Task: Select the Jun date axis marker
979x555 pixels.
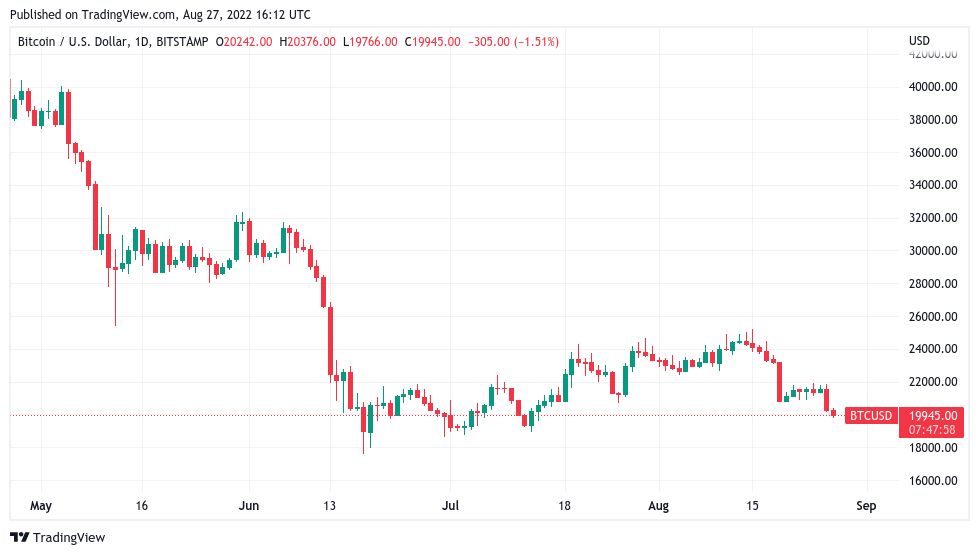Action: click(x=248, y=506)
